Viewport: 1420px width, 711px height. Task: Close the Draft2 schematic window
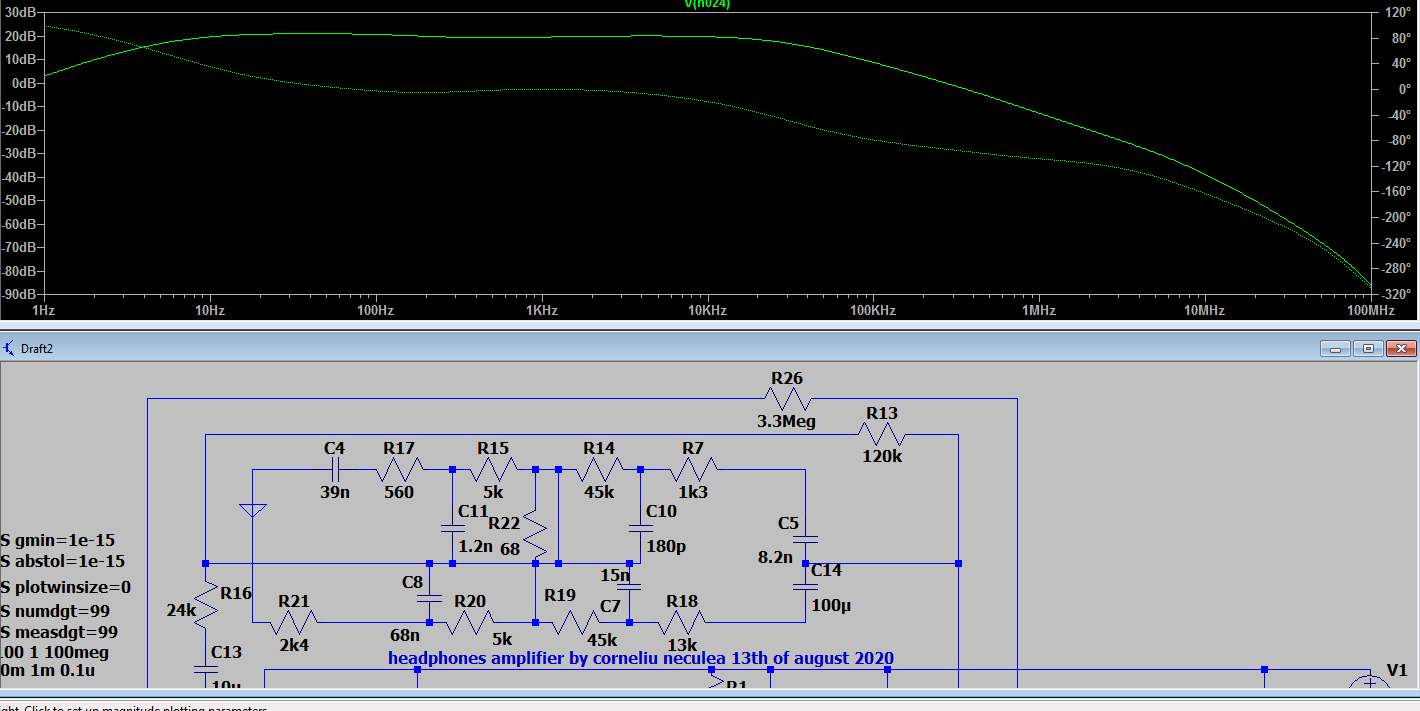tap(1402, 348)
